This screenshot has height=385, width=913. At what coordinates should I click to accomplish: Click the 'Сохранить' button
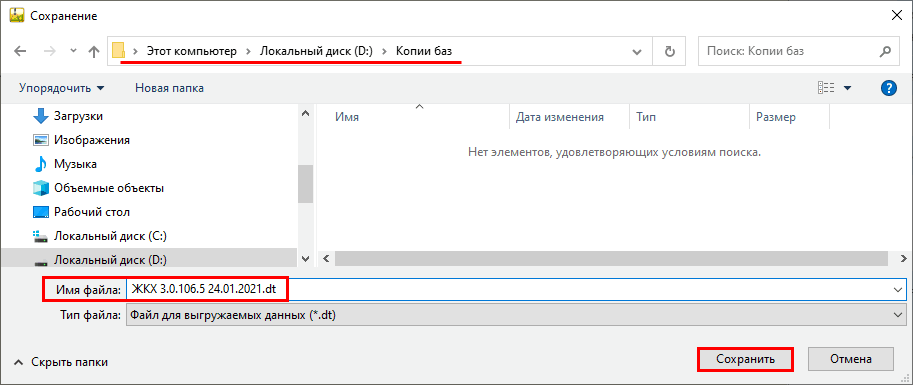pyautogui.click(x=745, y=359)
